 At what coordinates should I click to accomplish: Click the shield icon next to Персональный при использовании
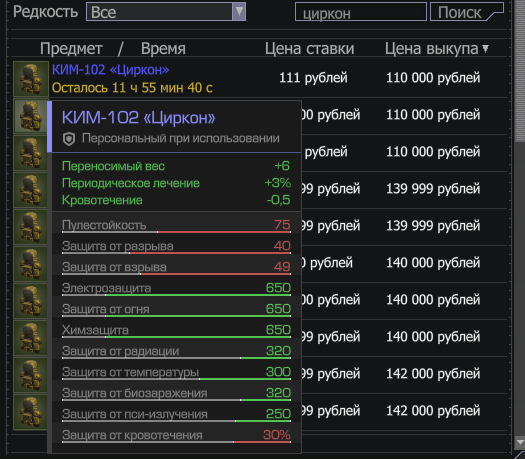pos(69,139)
